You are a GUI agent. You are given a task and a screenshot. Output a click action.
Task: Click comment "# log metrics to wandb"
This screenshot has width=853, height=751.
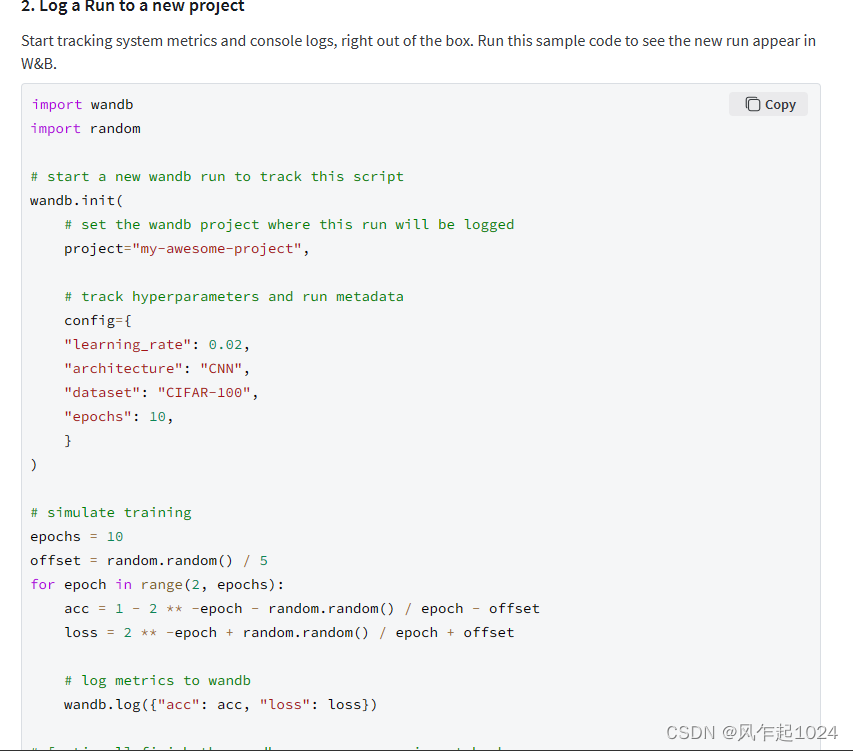tap(157, 680)
